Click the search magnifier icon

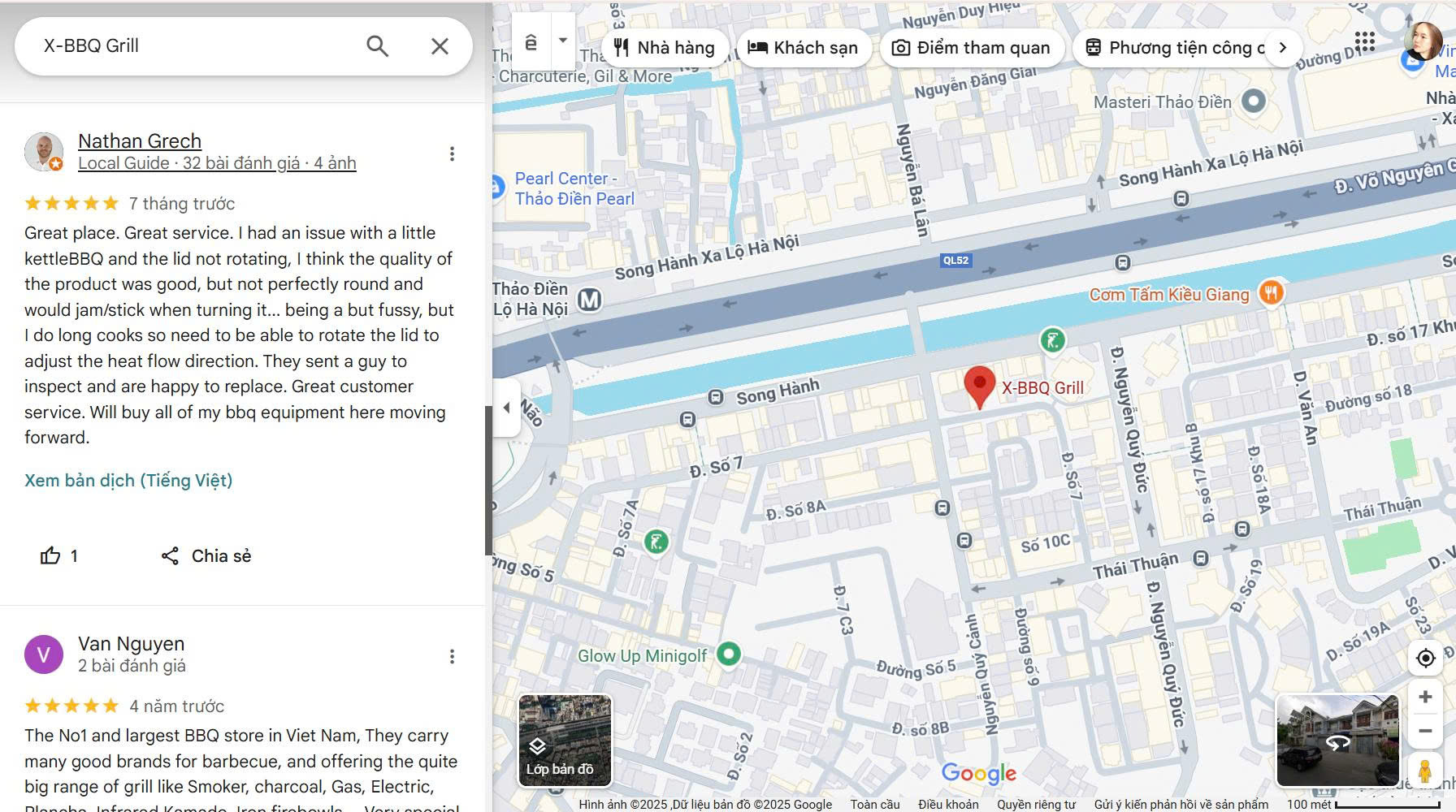(377, 46)
